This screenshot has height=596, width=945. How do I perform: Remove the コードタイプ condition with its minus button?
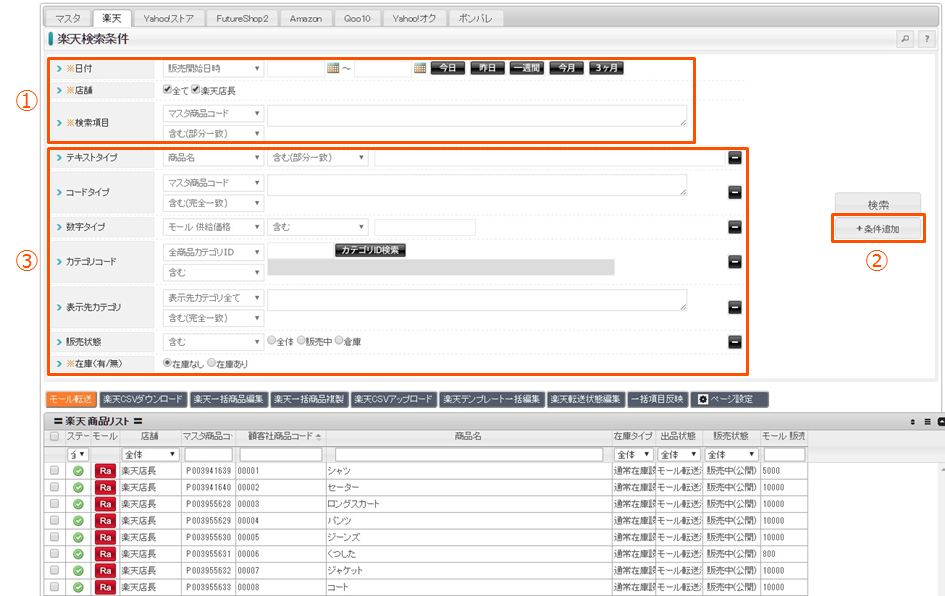click(x=735, y=193)
